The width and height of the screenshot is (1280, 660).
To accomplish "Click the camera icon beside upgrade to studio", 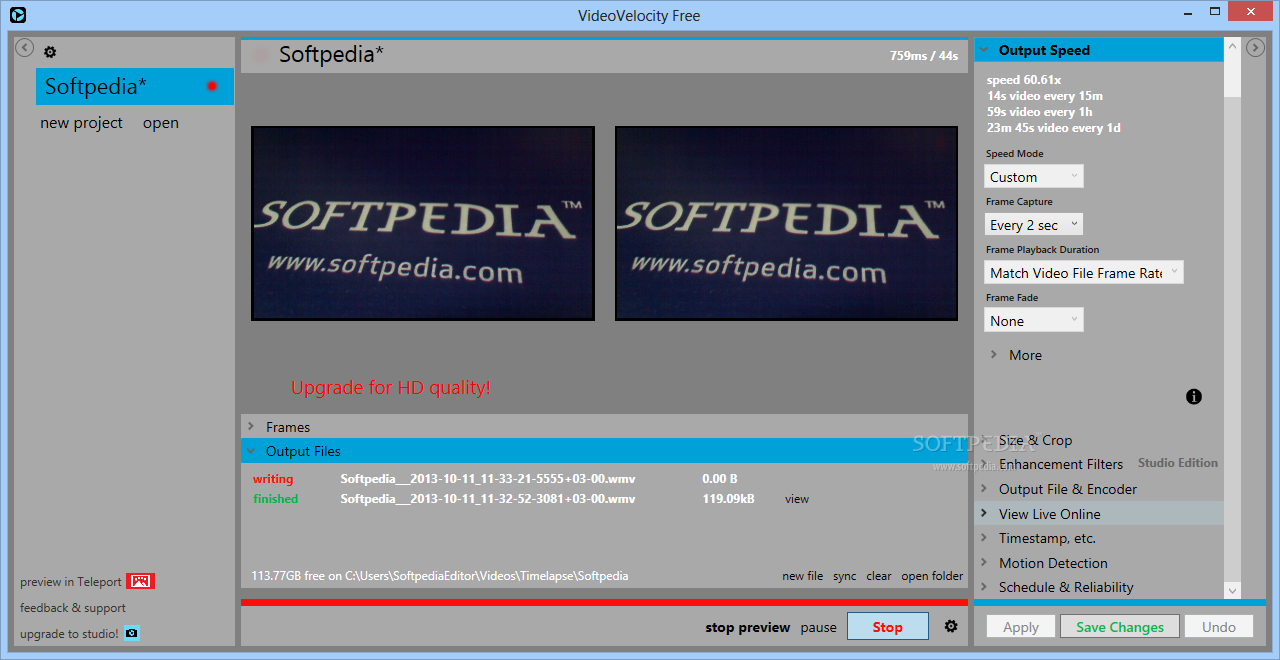I will tap(131, 633).
